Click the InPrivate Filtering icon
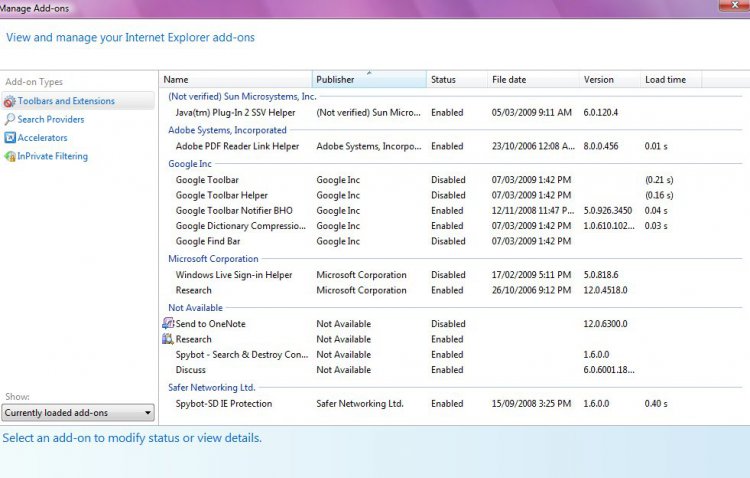The image size is (750, 478). (10, 156)
